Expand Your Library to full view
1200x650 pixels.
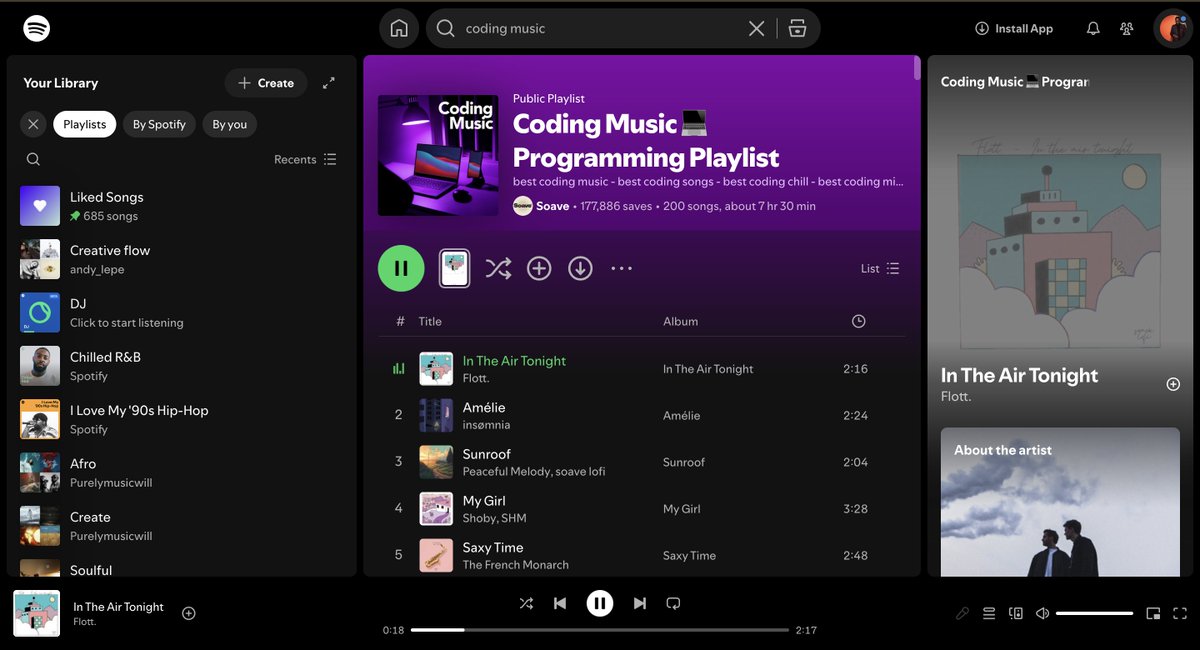tap(328, 83)
